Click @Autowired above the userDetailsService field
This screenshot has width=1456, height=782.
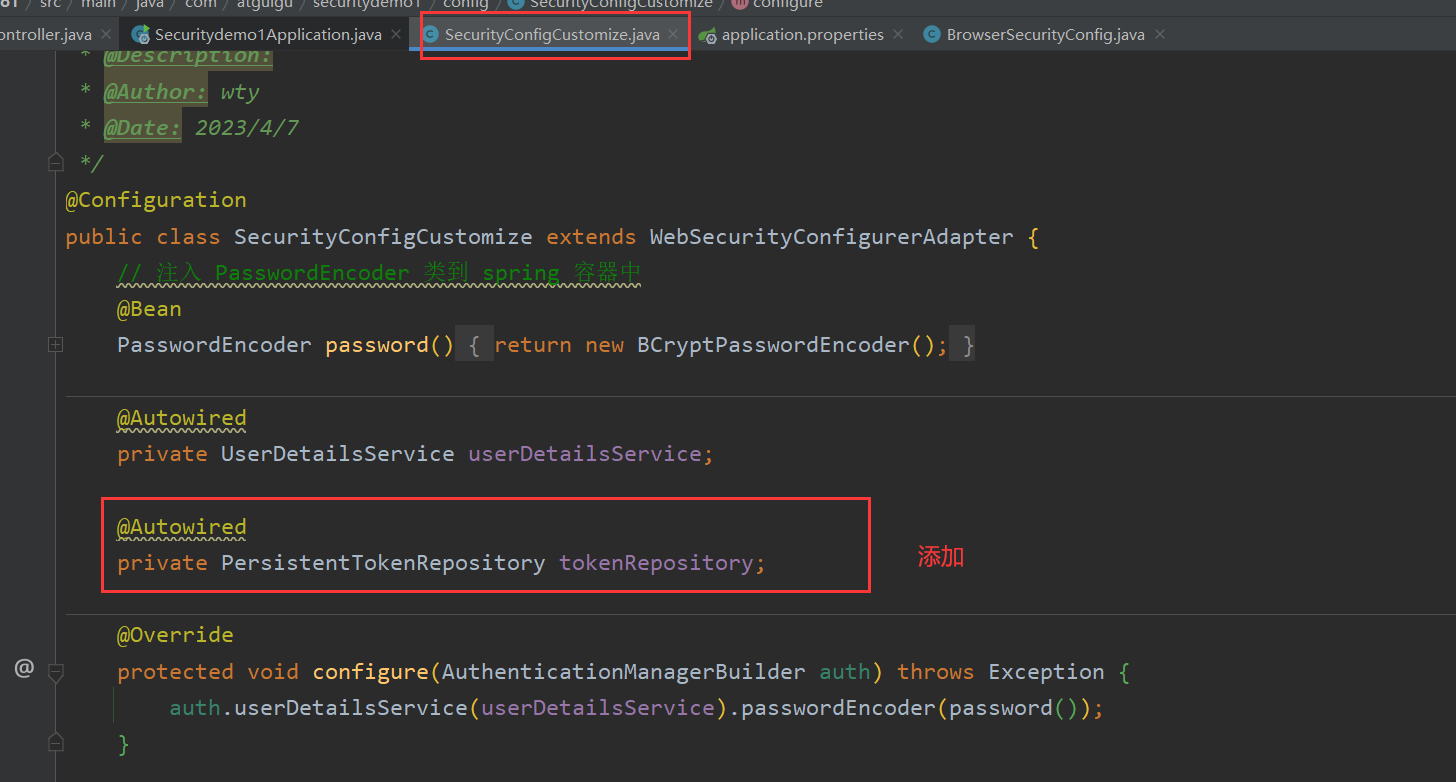(181, 418)
